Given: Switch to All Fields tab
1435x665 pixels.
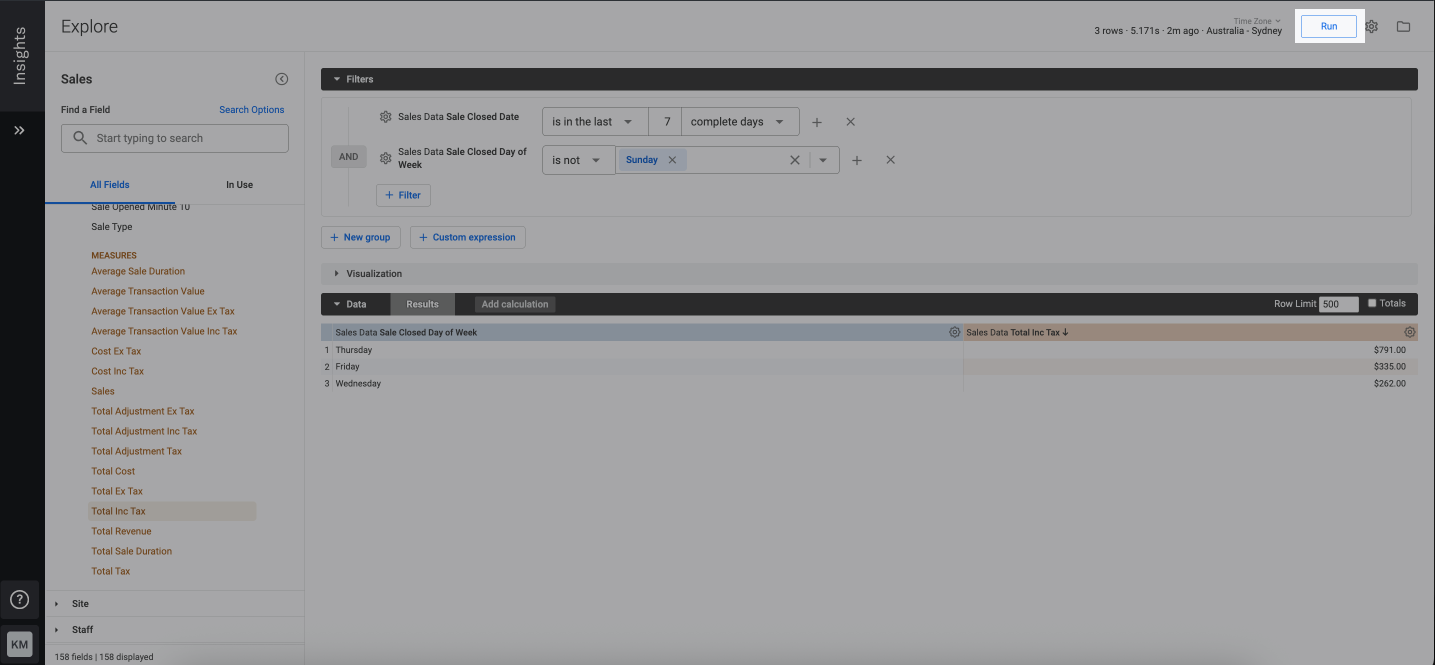Looking at the screenshot, I should (x=110, y=185).
